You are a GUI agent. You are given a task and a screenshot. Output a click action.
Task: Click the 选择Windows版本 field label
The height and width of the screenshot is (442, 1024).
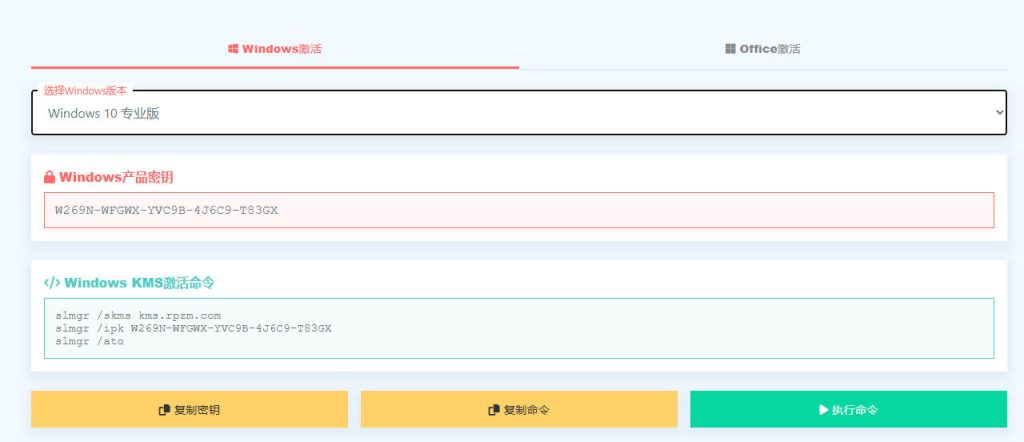click(x=85, y=90)
